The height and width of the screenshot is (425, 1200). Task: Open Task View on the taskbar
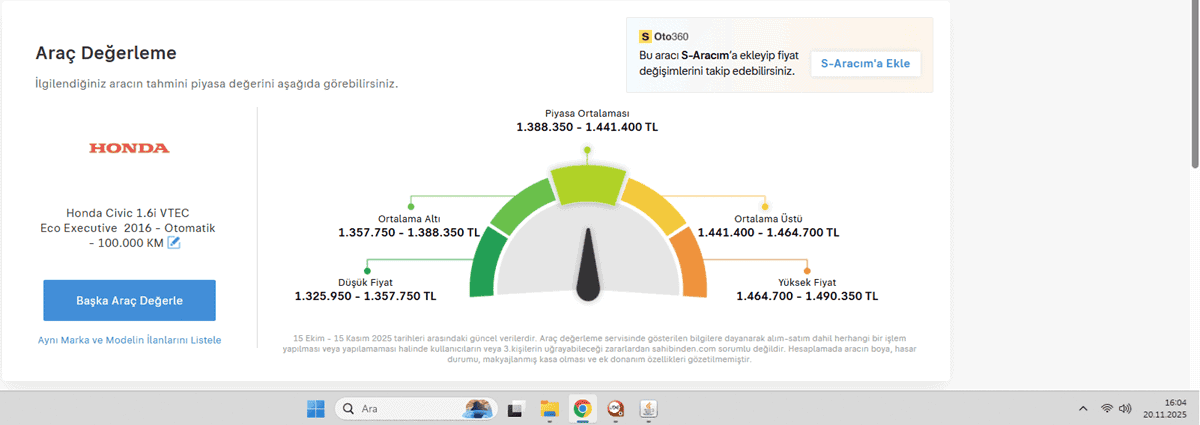point(516,408)
